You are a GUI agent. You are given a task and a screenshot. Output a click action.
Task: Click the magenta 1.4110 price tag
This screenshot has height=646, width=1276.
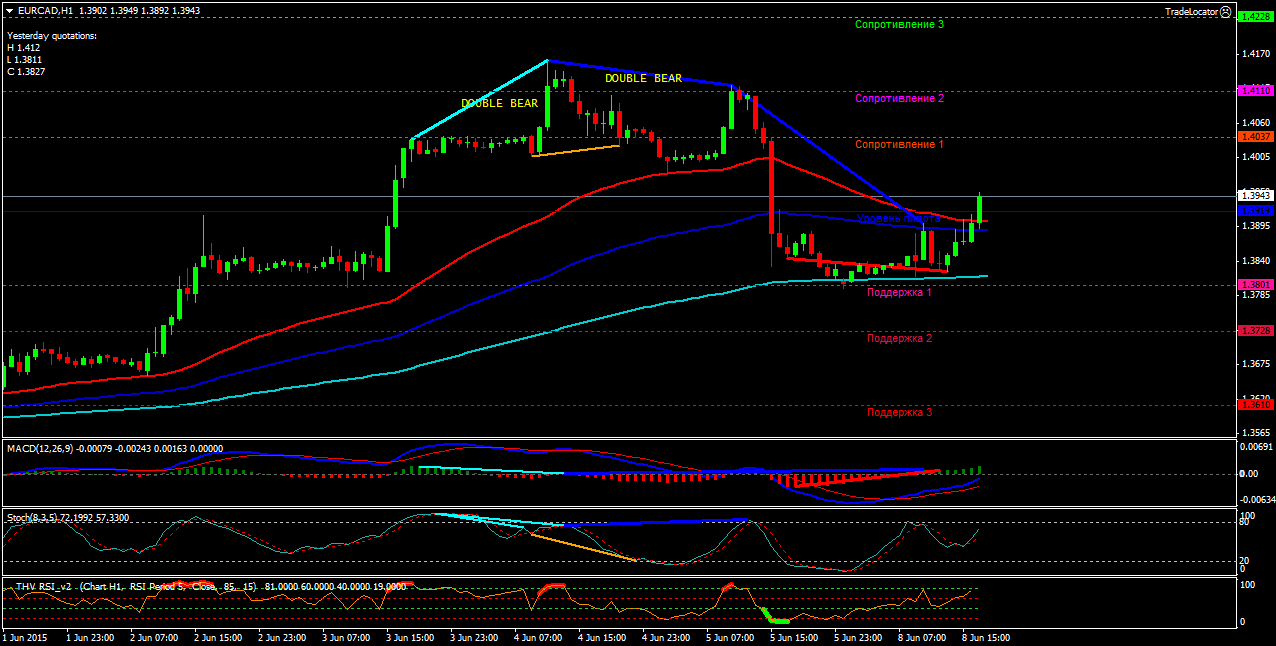[1255, 90]
